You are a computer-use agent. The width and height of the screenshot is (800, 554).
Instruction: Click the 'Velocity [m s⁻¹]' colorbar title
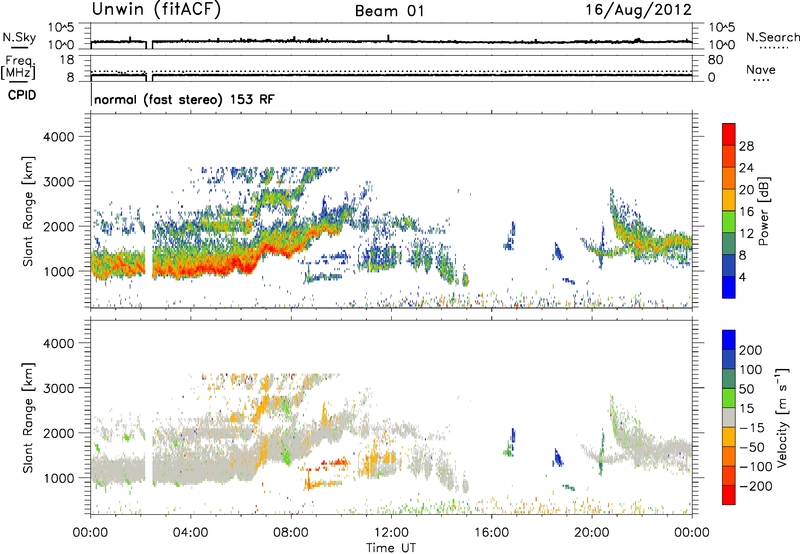pyautogui.click(x=781, y=418)
